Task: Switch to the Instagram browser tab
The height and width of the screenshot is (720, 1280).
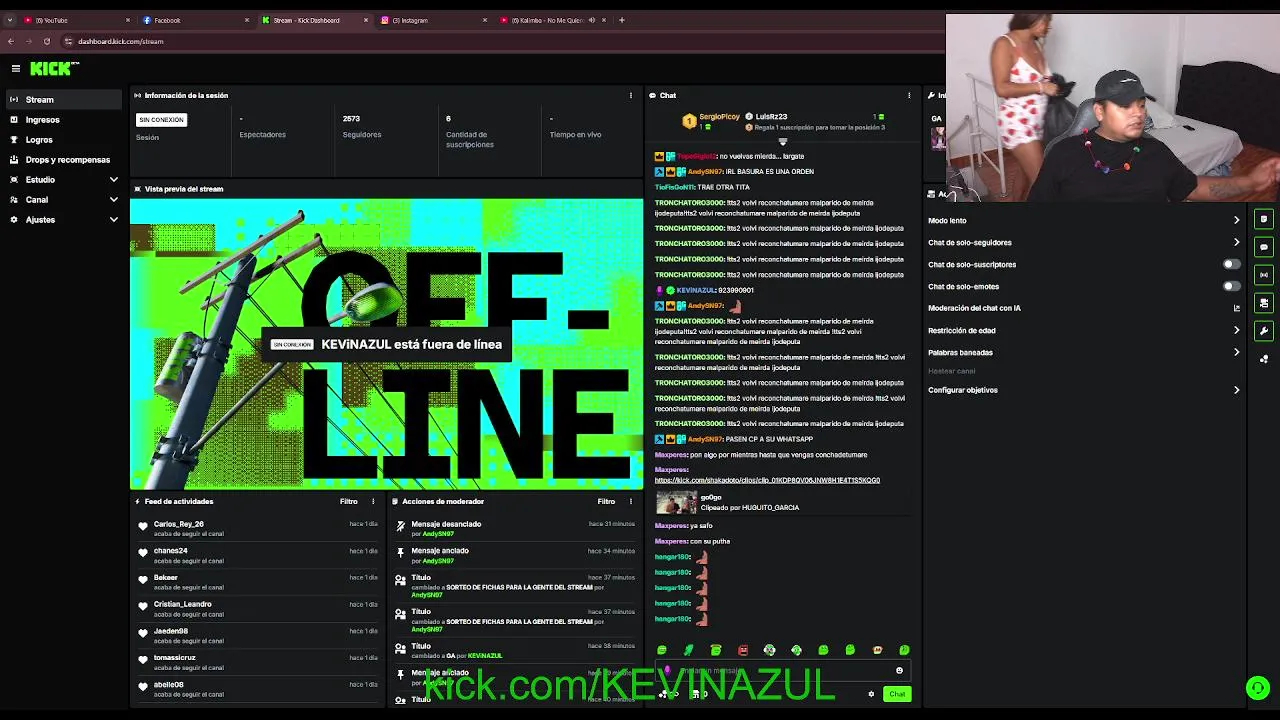Action: click(433, 20)
